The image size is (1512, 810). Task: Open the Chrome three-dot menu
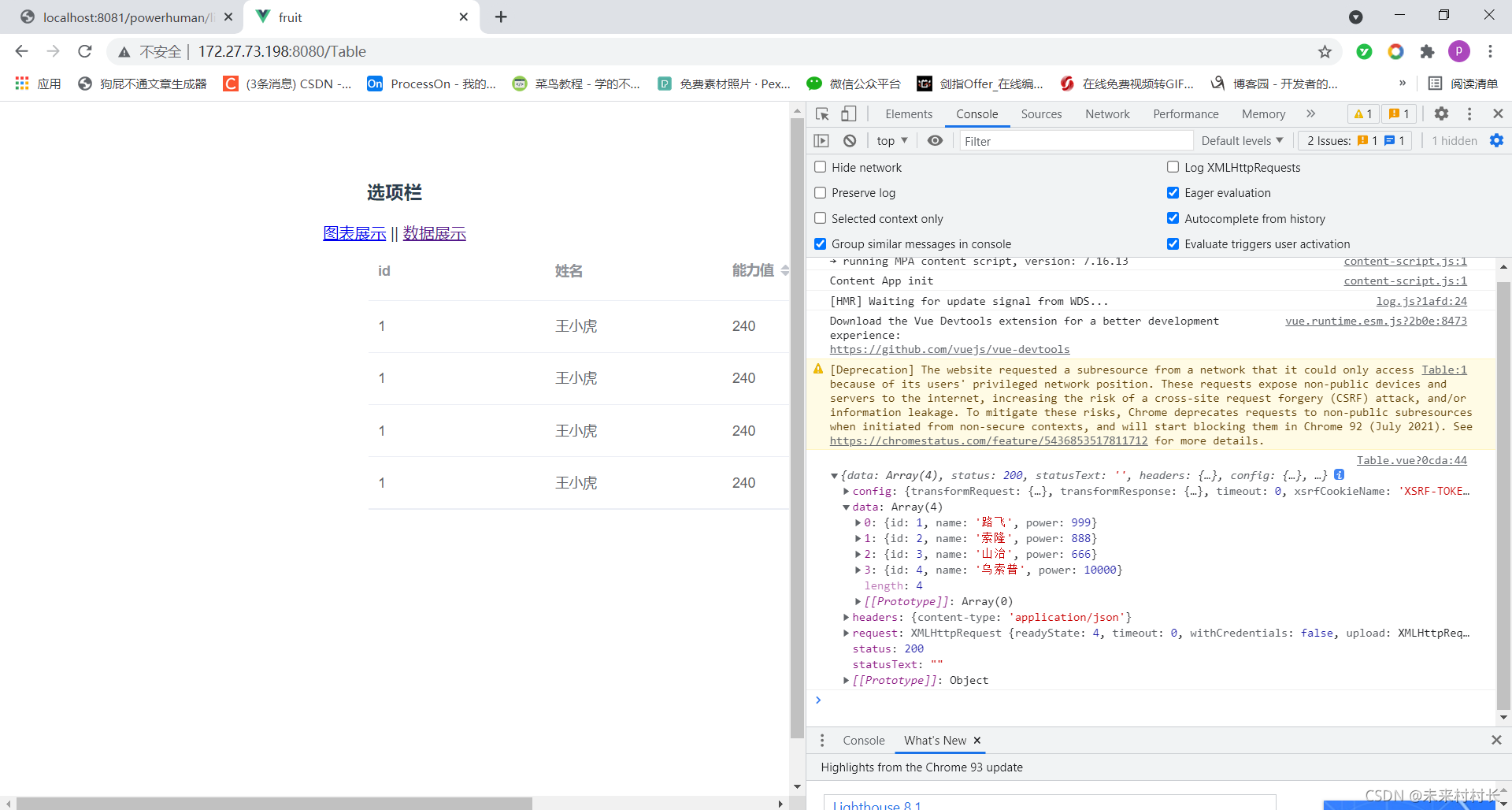(x=1490, y=51)
